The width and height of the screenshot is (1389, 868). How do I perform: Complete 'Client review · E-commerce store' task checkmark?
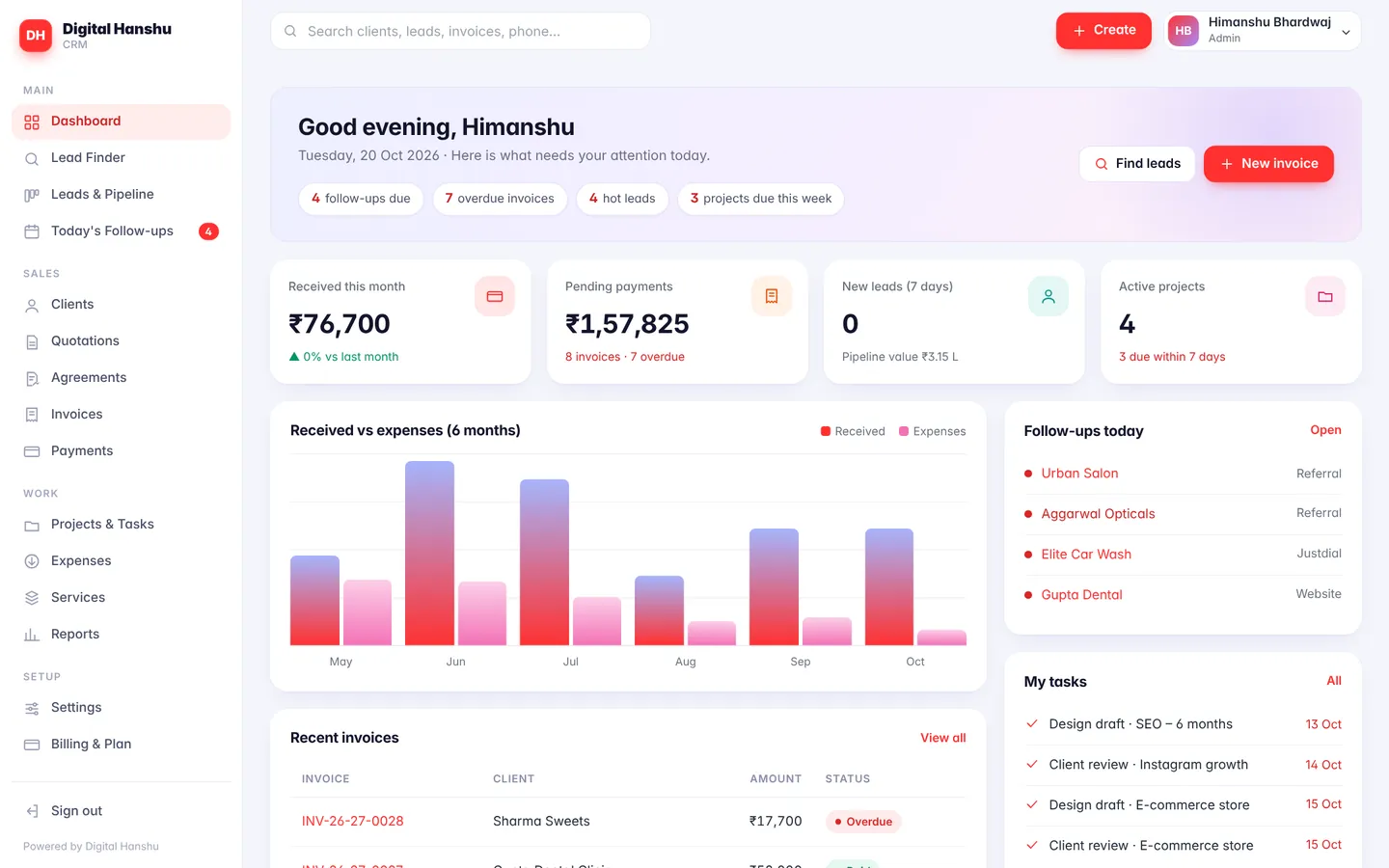(x=1032, y=845)
